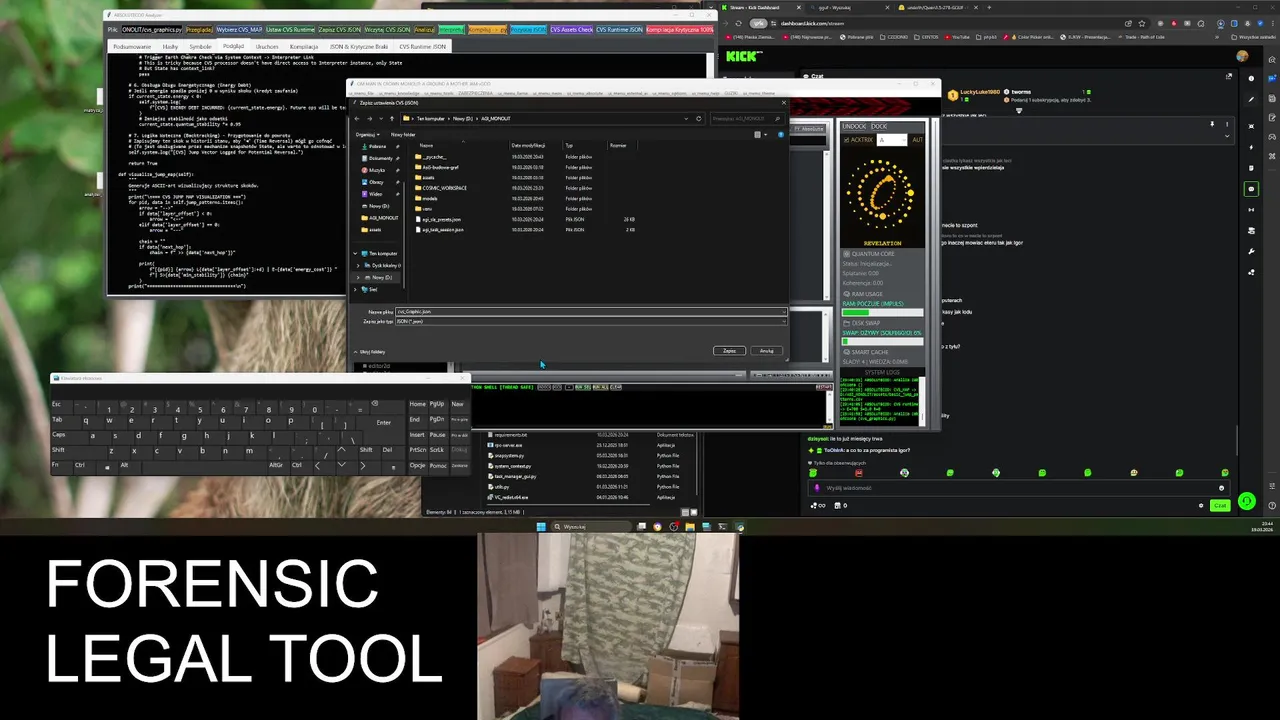Collapse the Ten komputer tree node
This screenshot has height=720, width=1280.
pyautogui.click(x=355, y=254)
